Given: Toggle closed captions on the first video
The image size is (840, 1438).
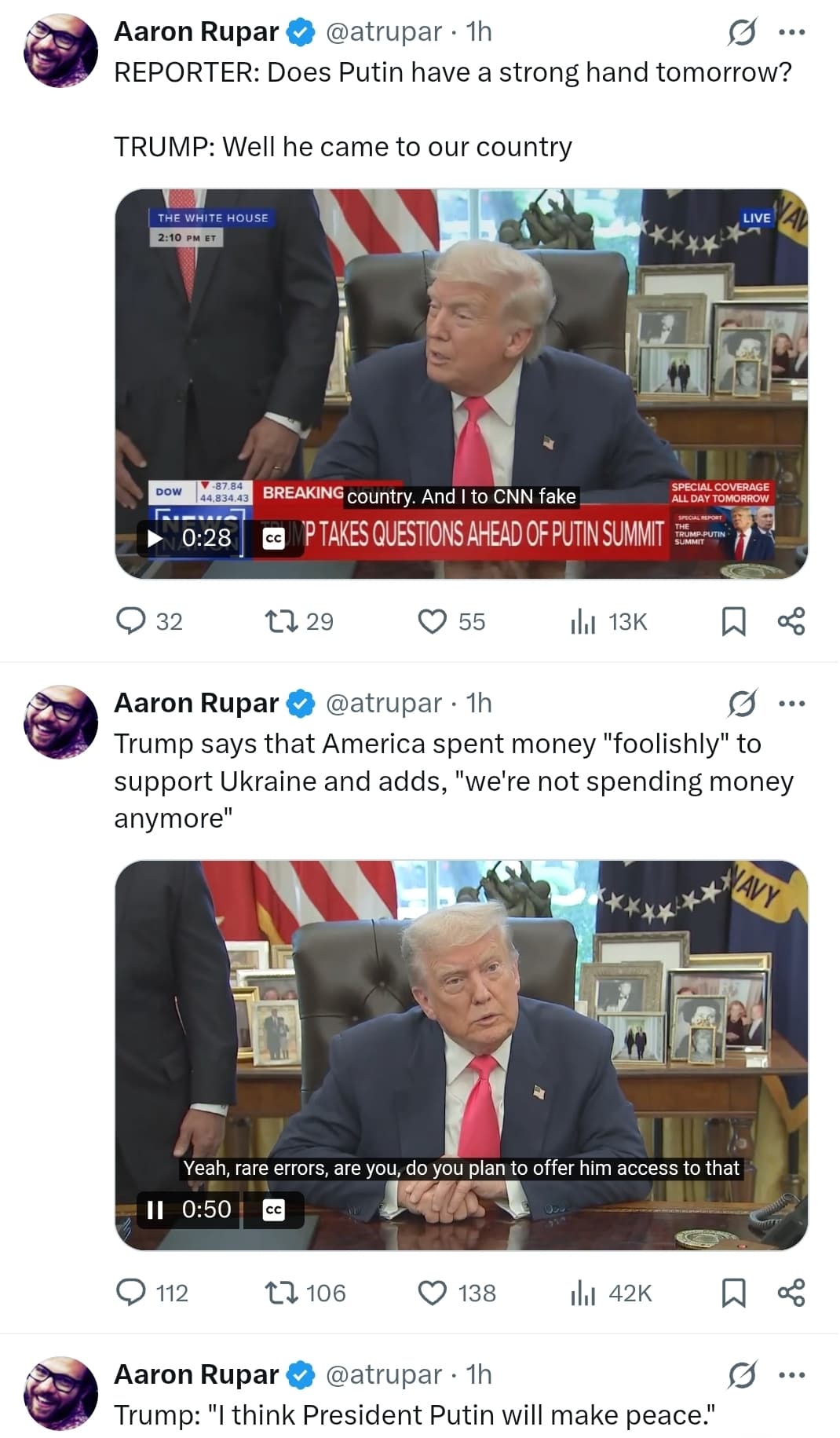Looking at the screenshot, I should 273,538.
